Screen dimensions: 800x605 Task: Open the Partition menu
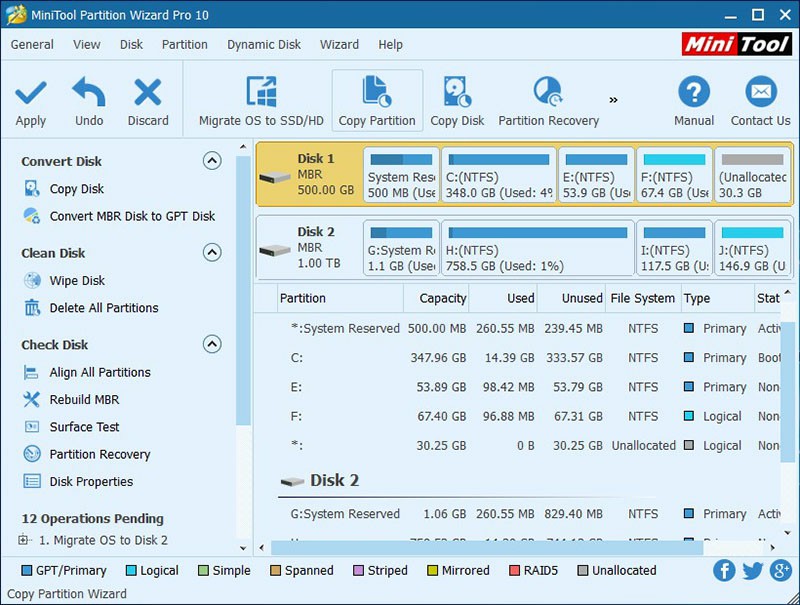185,45
